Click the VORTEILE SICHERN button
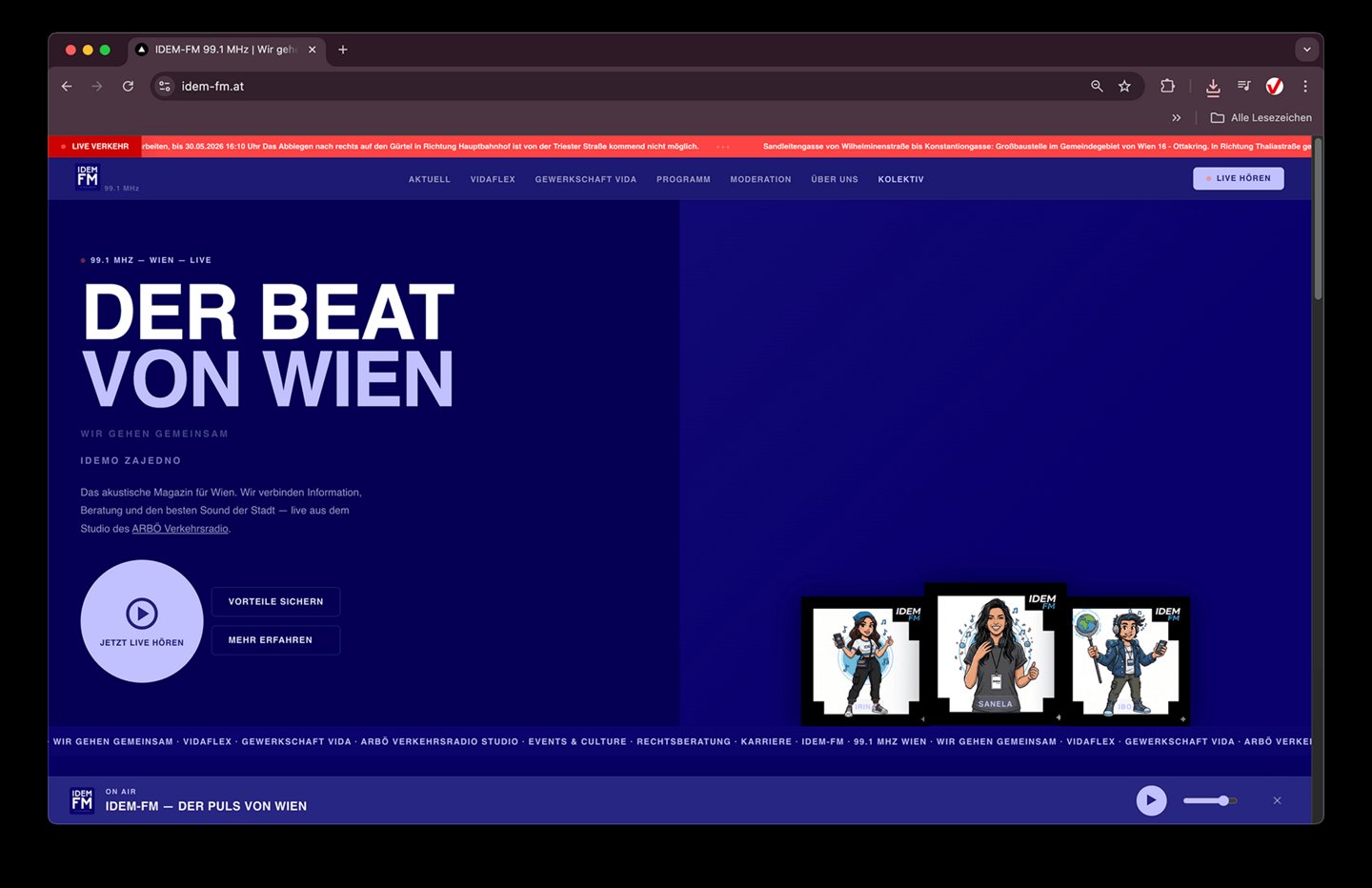1372x888 pixels. [275, 601]
